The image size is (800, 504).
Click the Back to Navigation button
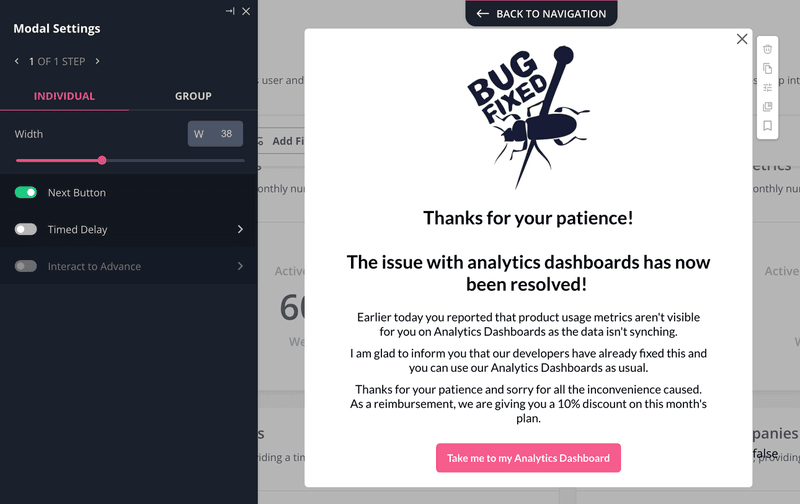(541, 14)
